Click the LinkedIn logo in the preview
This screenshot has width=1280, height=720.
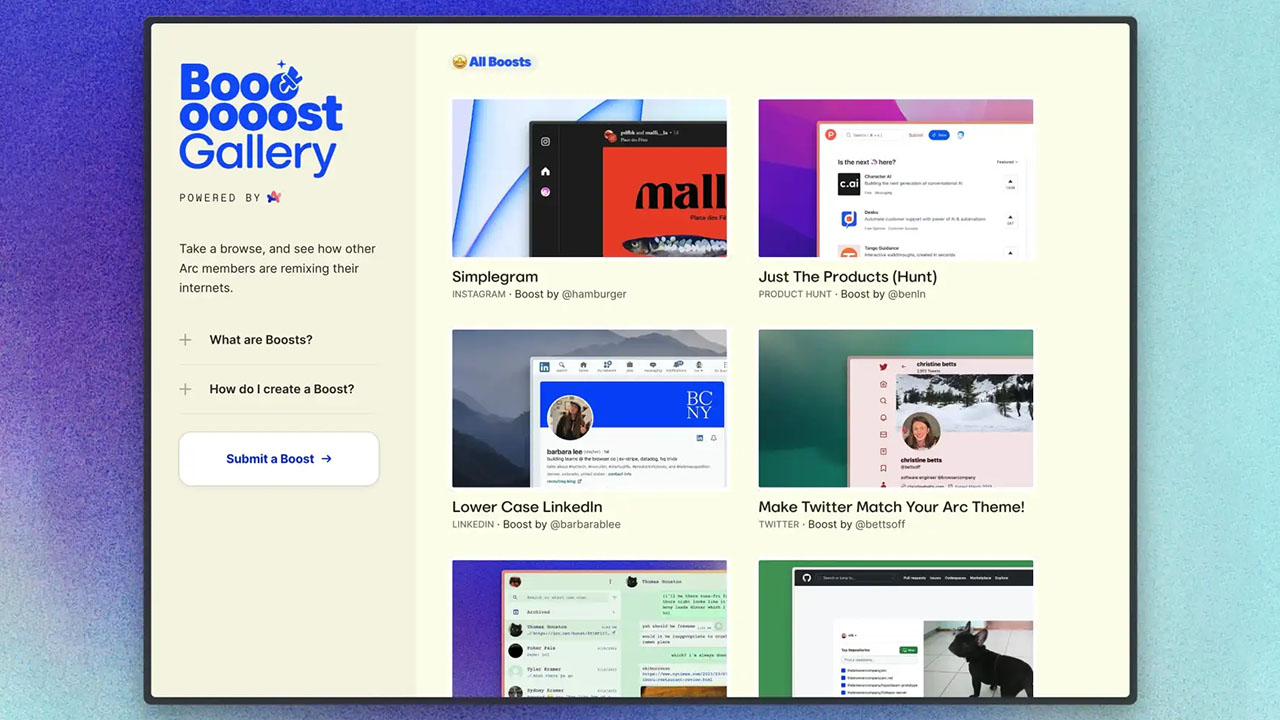pos(545,367)
